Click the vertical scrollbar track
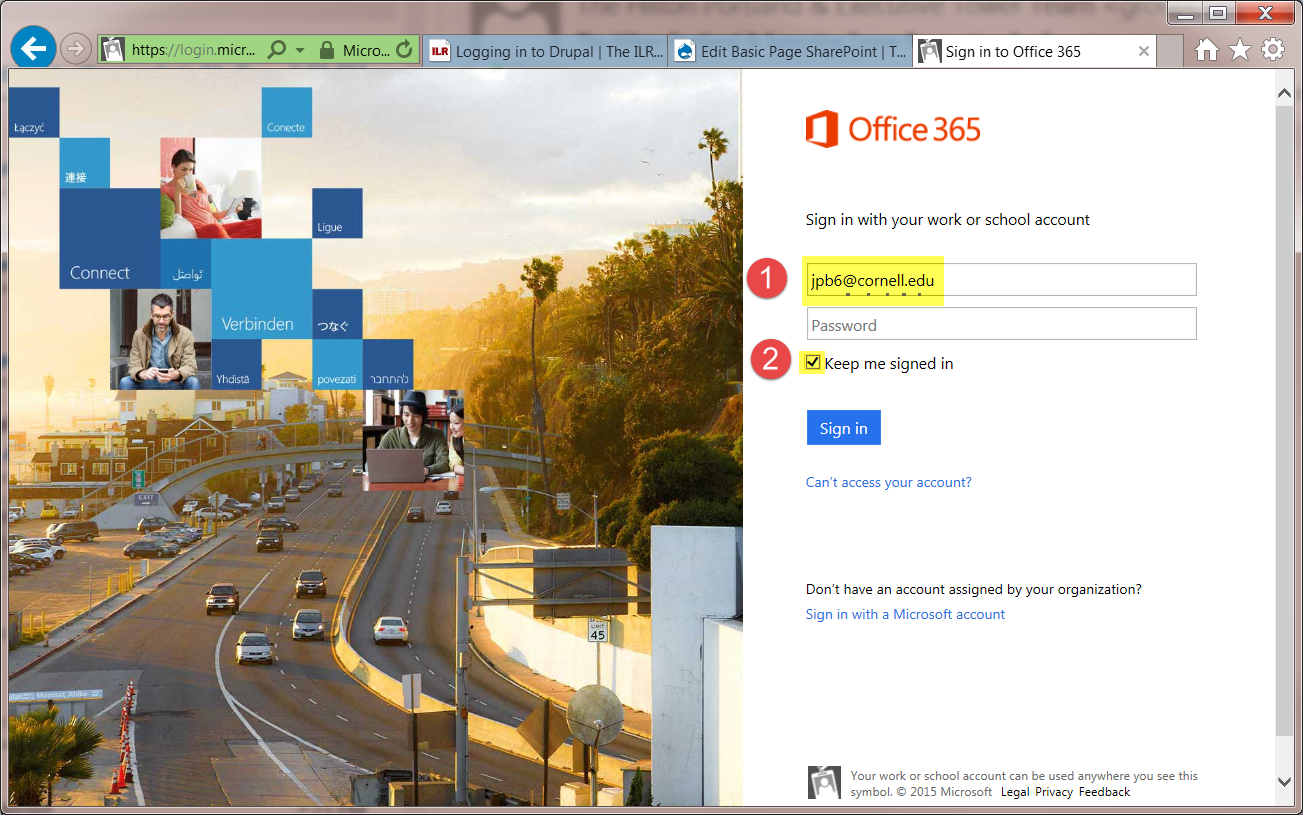This screenshot has height=815, width=1303. [1285, 437]
